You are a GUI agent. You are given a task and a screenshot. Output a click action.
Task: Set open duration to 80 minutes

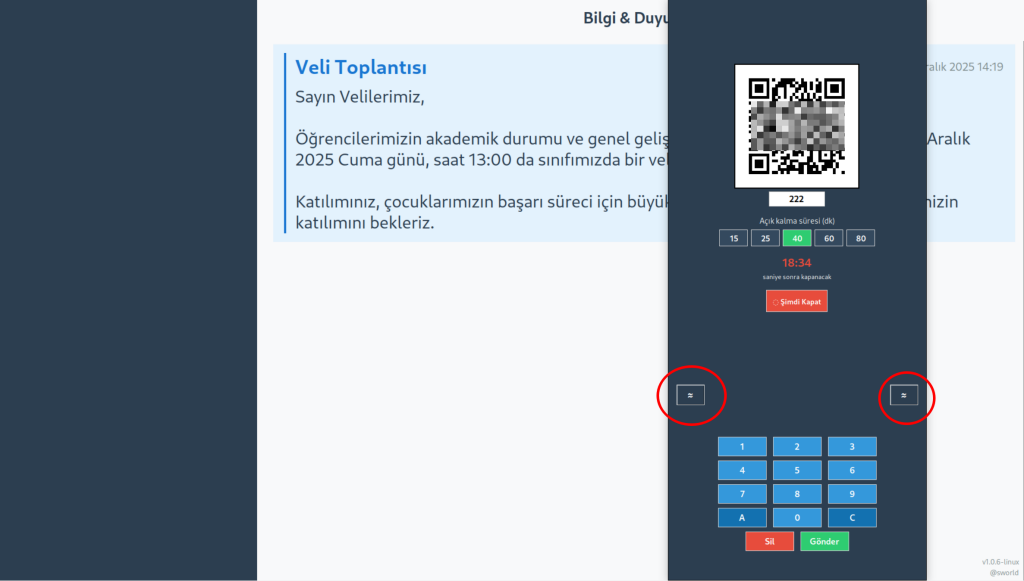pos(861,238)
